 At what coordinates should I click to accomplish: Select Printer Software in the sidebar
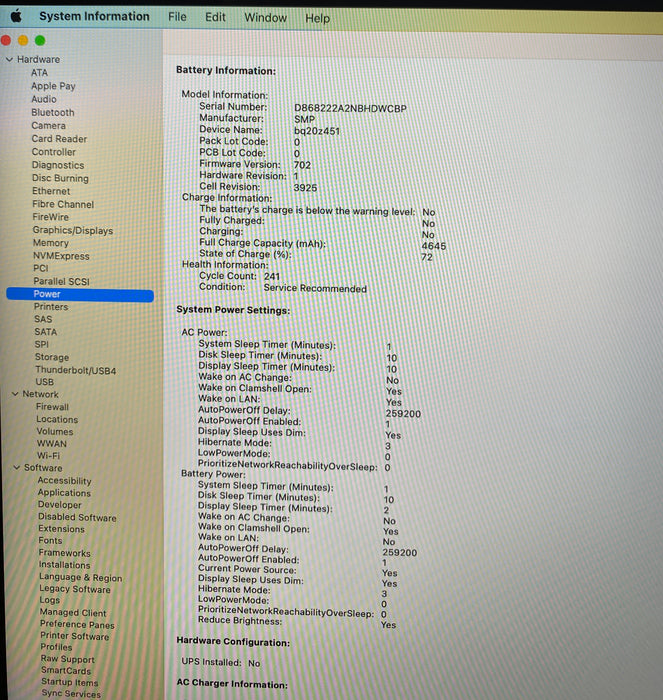click(75, 636)
